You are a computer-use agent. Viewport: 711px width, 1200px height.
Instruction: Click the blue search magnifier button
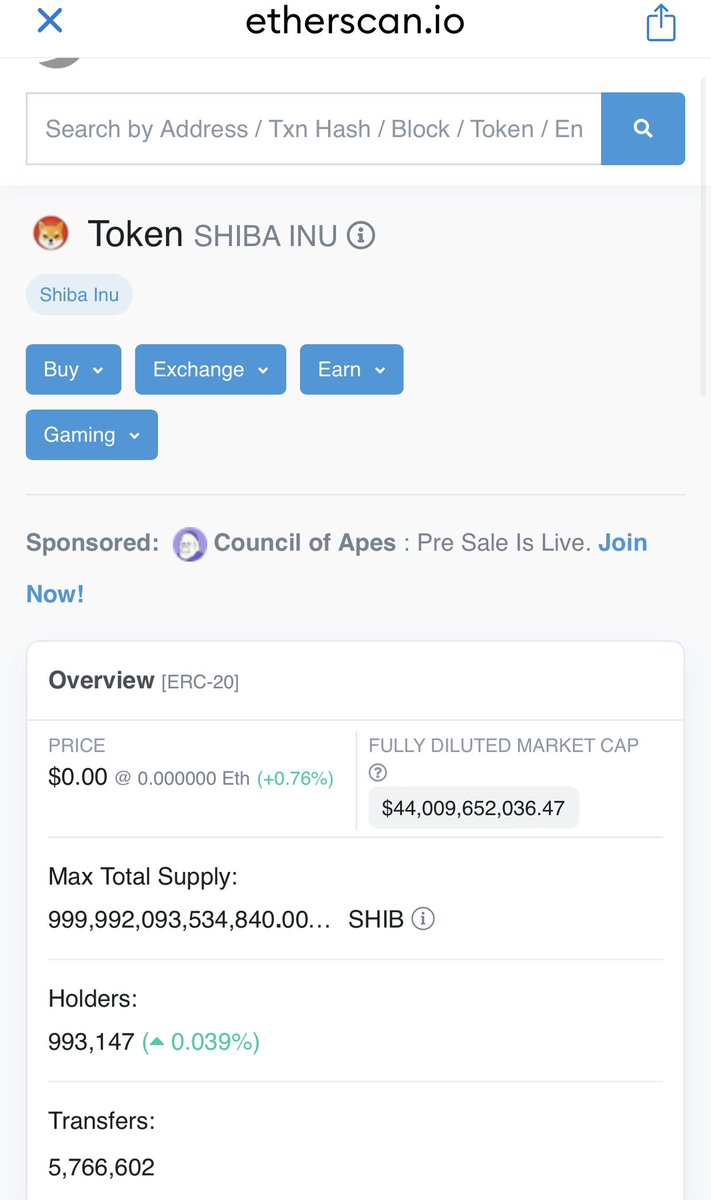tap(643, 129)
